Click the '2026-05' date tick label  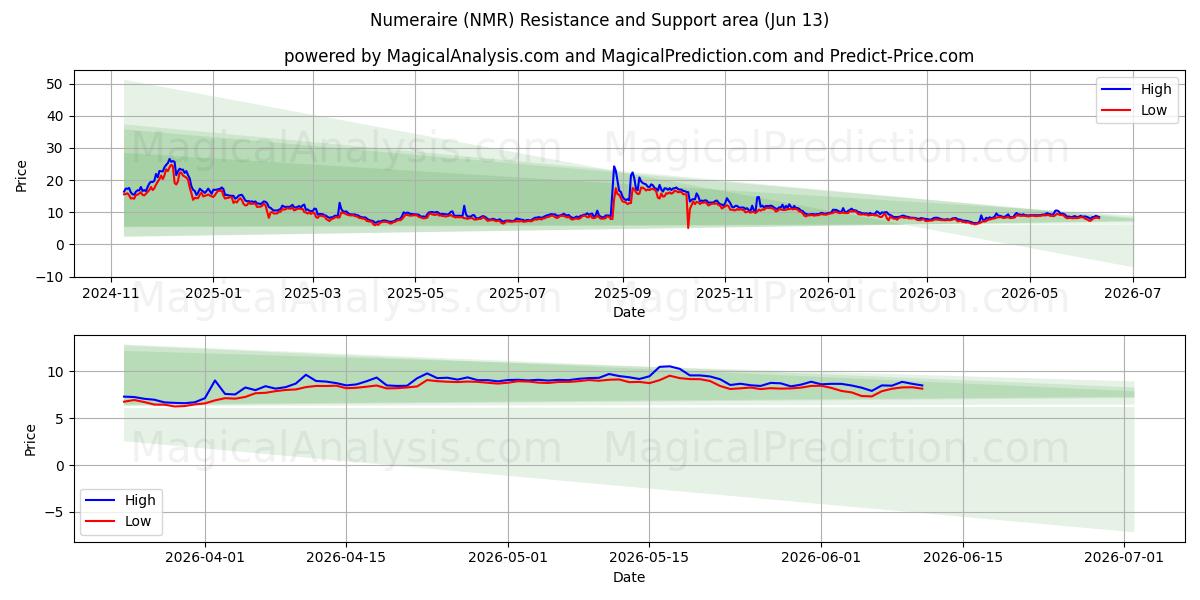1030,294
